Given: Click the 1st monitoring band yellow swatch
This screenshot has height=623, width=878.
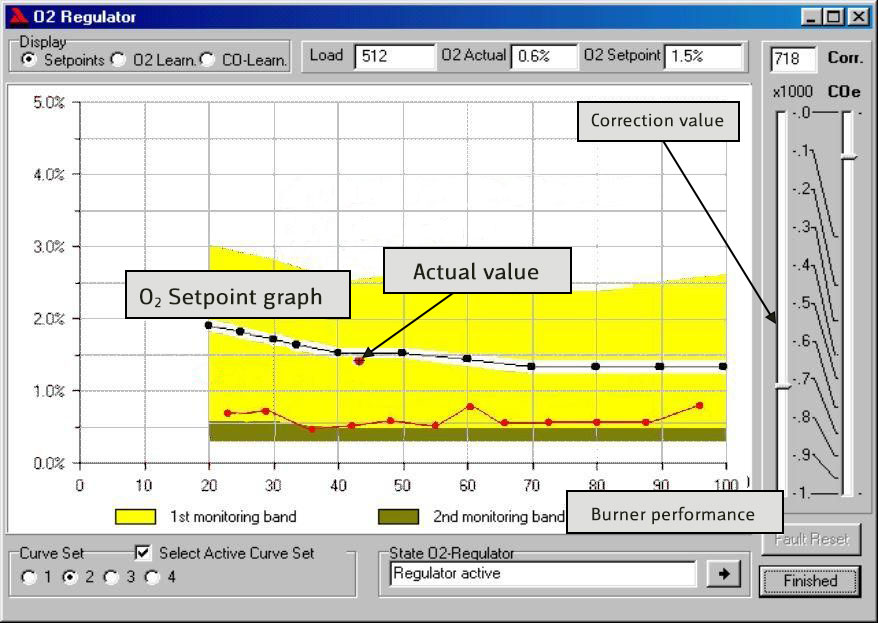Looking at the screenshot, I should 135,517.
